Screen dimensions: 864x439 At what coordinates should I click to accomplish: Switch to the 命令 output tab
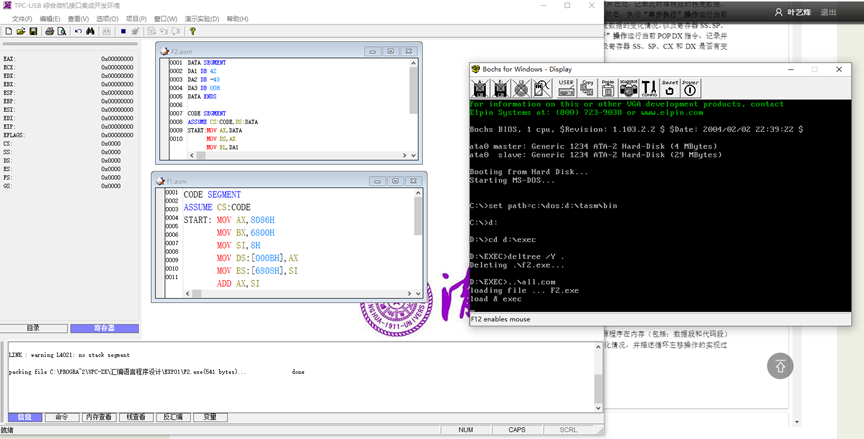[62, 418]
